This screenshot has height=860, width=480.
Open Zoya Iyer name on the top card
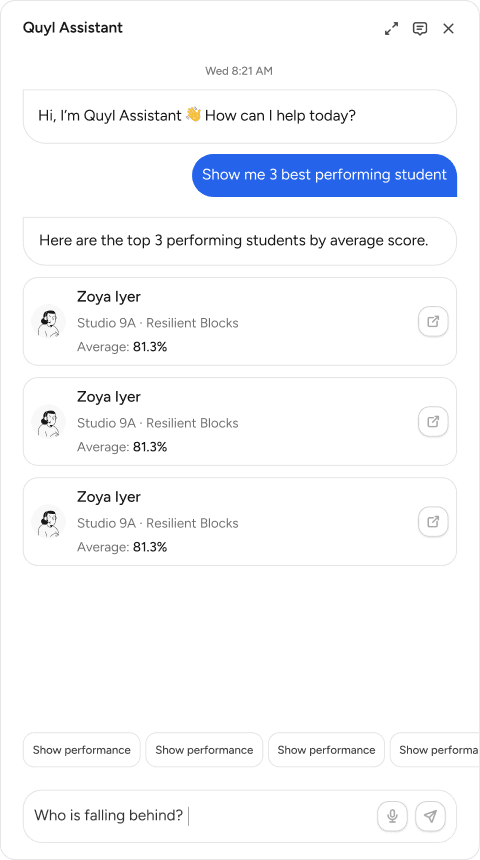[x=109, y=297]
